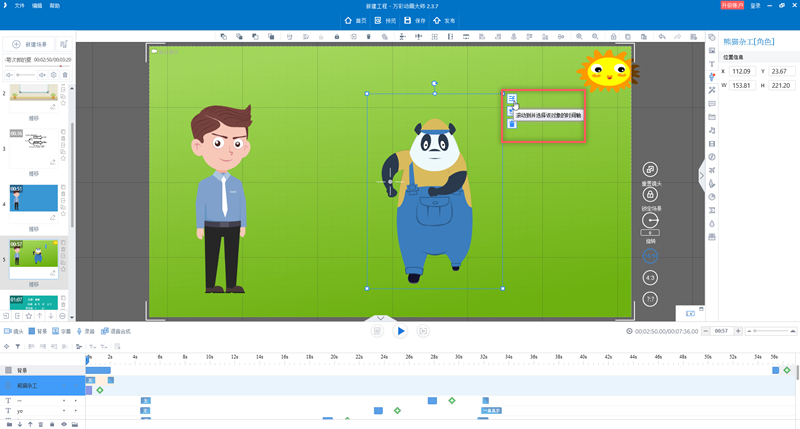Click the lock icon in top toolbar

(337, 37)
